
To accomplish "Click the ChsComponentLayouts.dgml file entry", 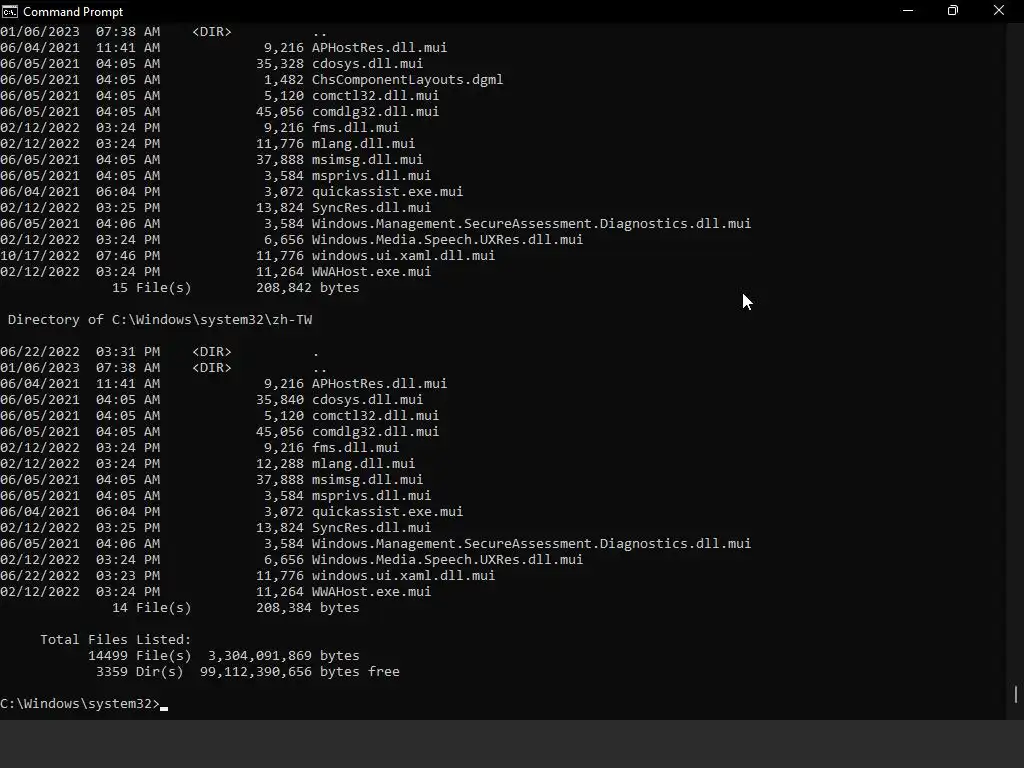I will click(407, 80).
